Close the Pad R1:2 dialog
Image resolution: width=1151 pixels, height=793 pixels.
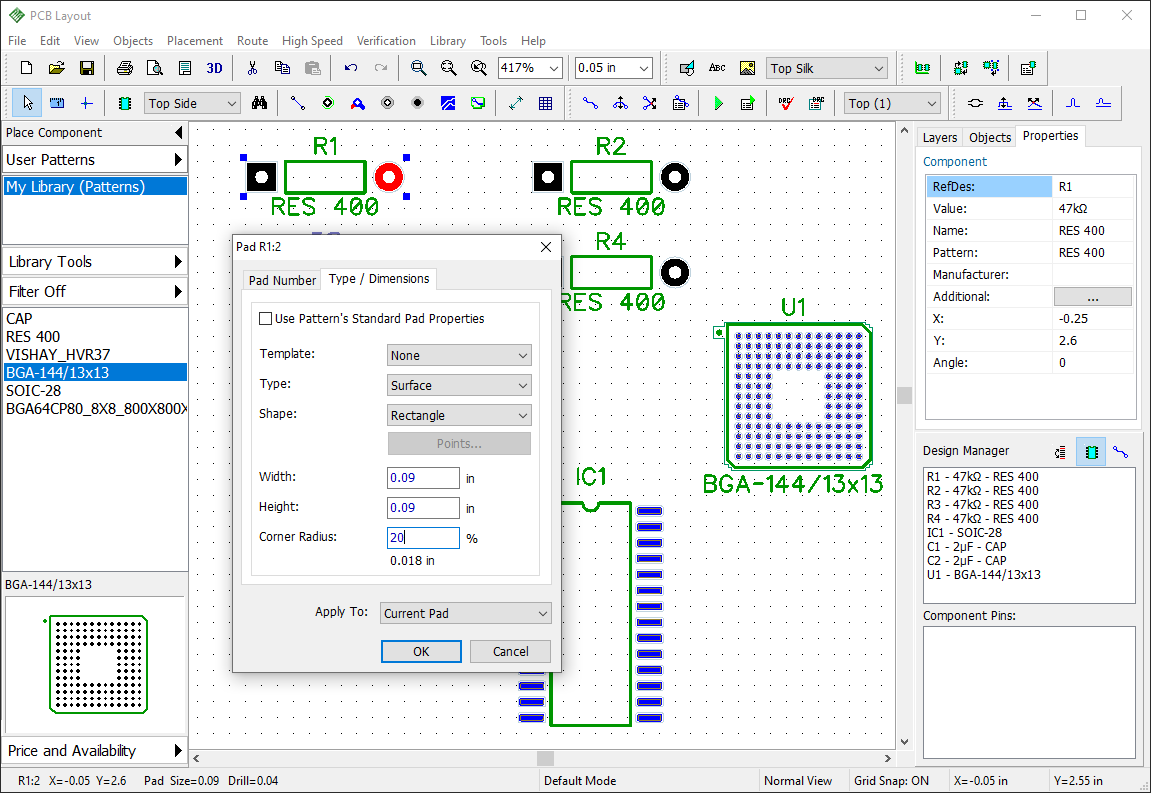point(545,247)
